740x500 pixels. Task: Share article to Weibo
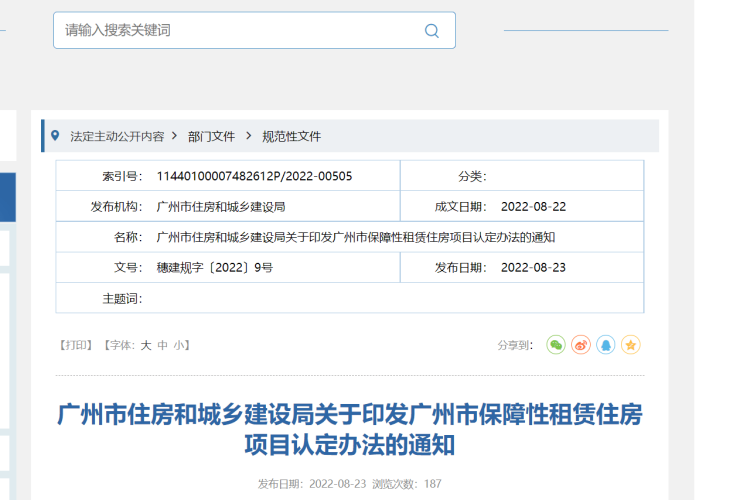click(581, 345)
